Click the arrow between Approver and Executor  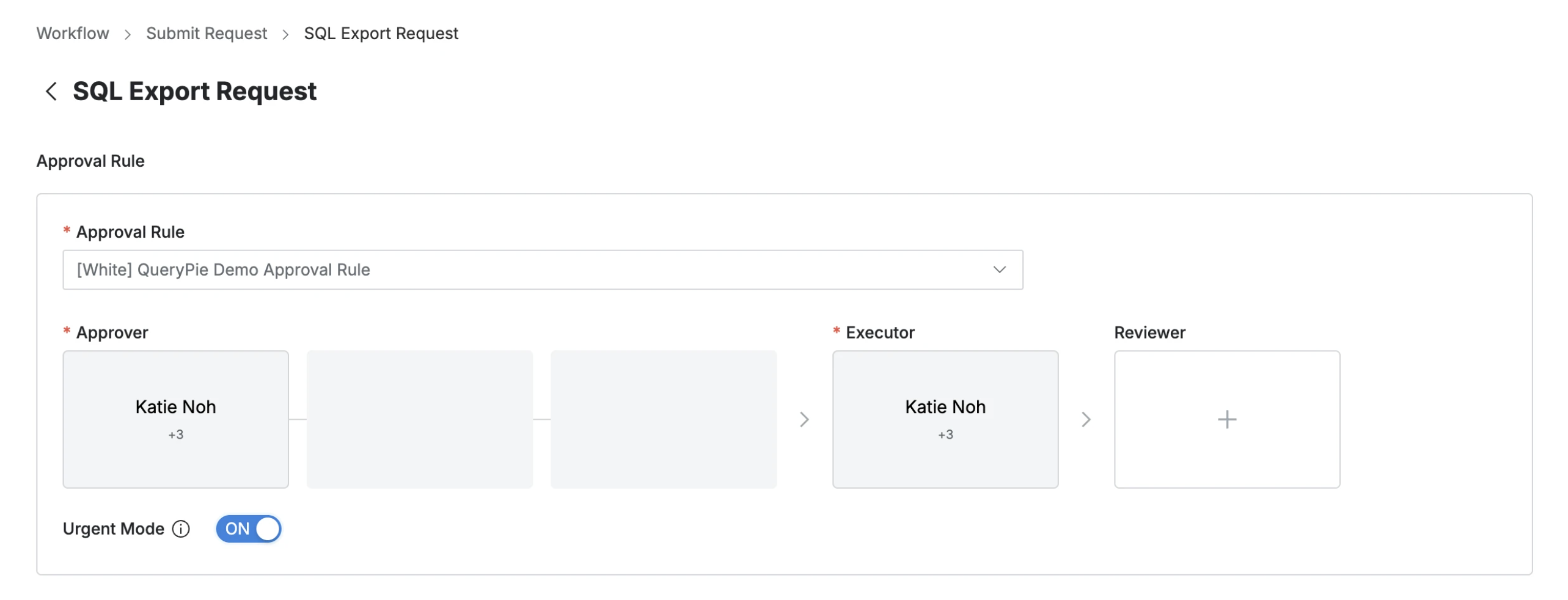click(x=804, y=419)
